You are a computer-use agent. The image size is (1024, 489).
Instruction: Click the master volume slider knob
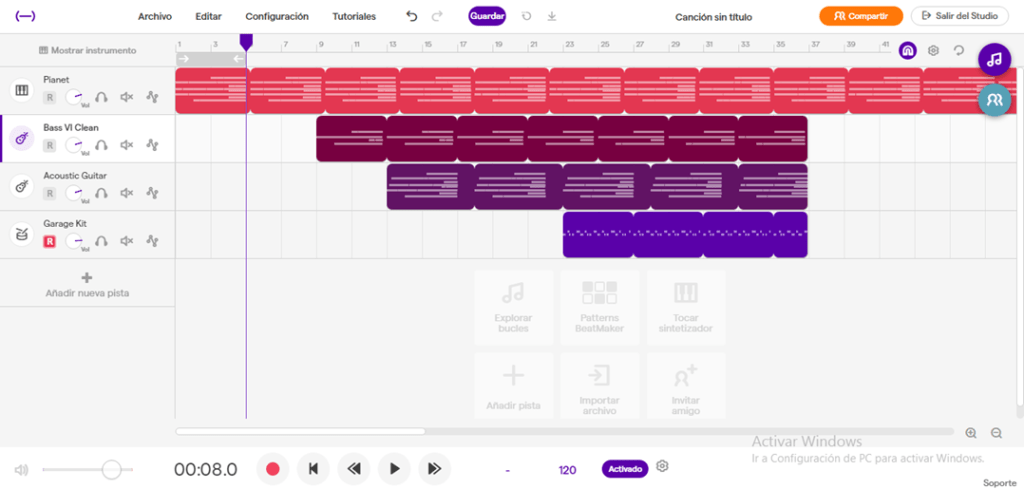(x=112, y=469)
